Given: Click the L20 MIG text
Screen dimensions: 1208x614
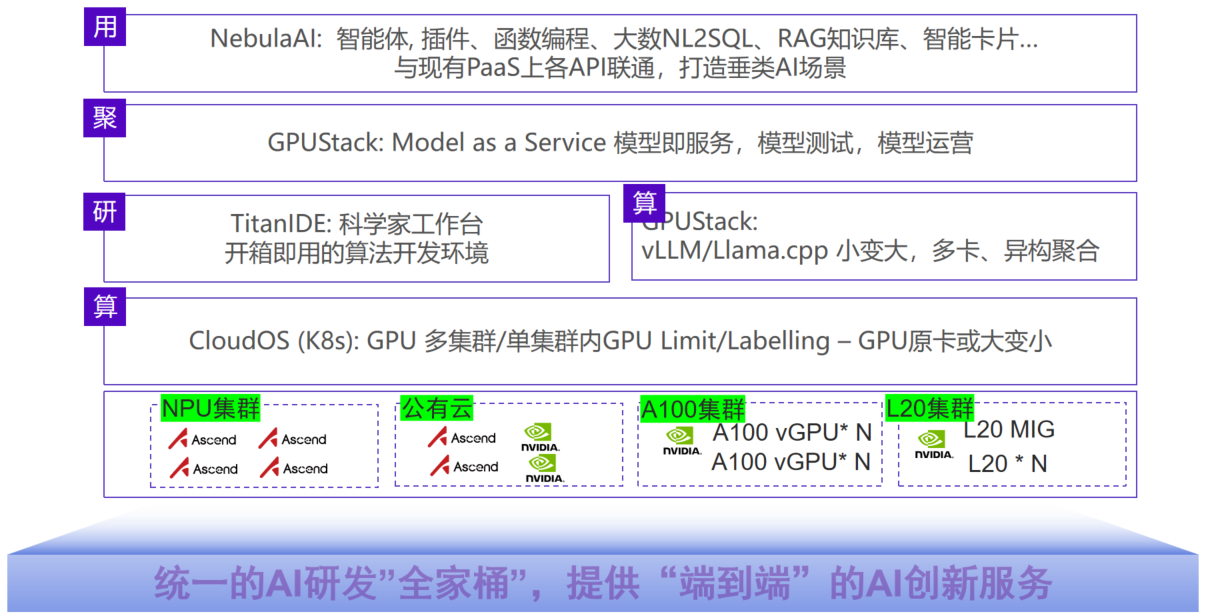Looking at the screenshot, I should coord(1009,430).
